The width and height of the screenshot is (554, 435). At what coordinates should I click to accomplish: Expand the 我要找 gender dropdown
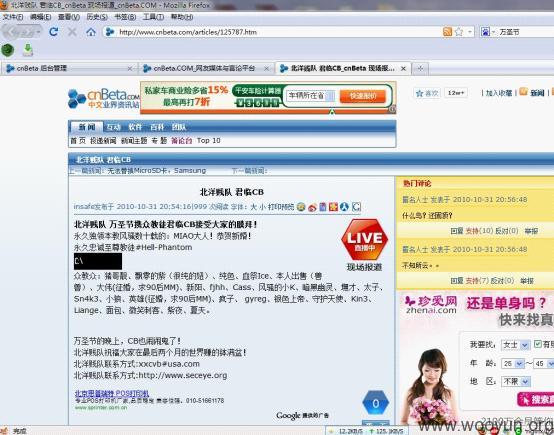pos(515,345)
